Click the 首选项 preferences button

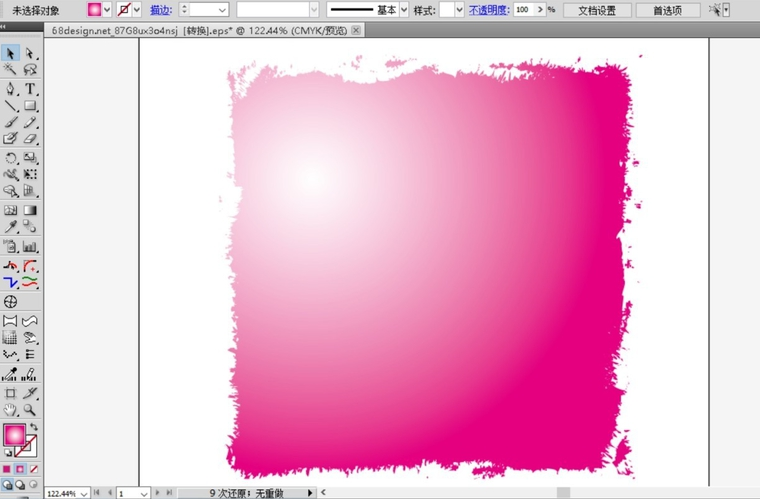[667, 10]
